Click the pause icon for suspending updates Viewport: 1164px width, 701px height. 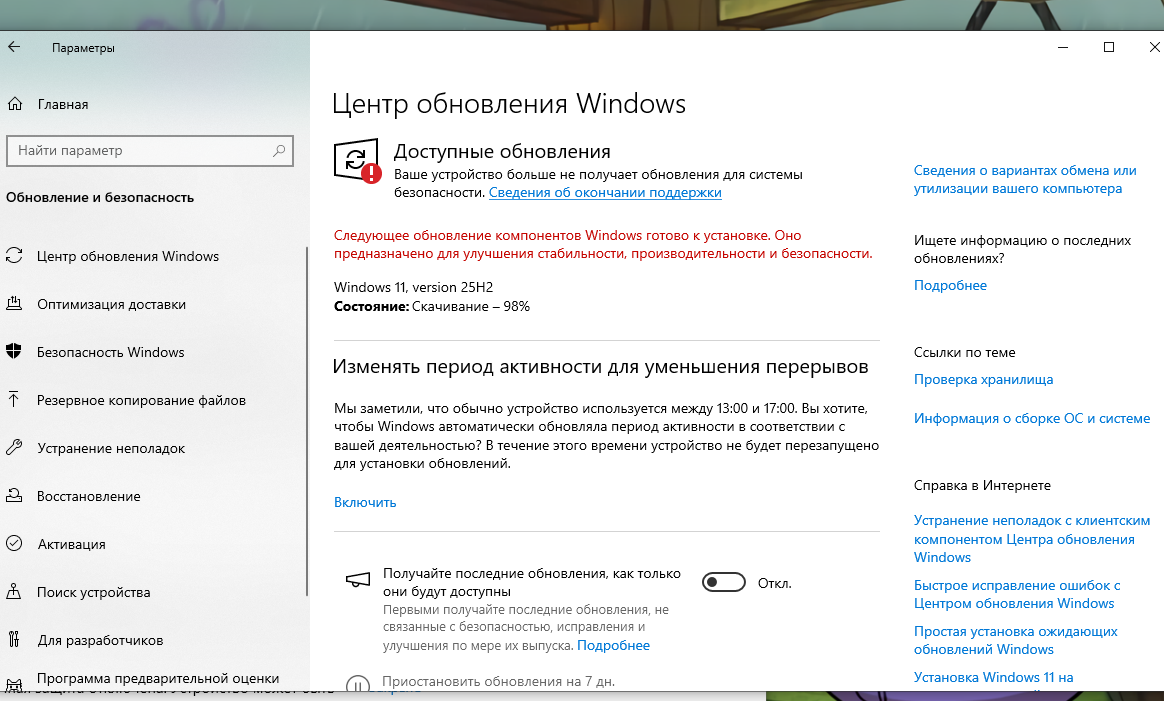(x=358, y=685)
